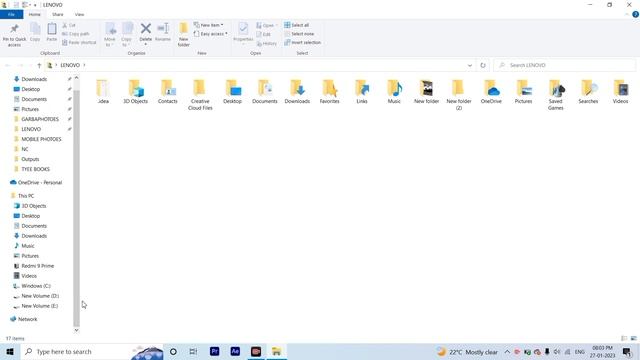Open Adobe Premiere Pro from taskbar
This screenshot has width=640, height=360.
214,351
